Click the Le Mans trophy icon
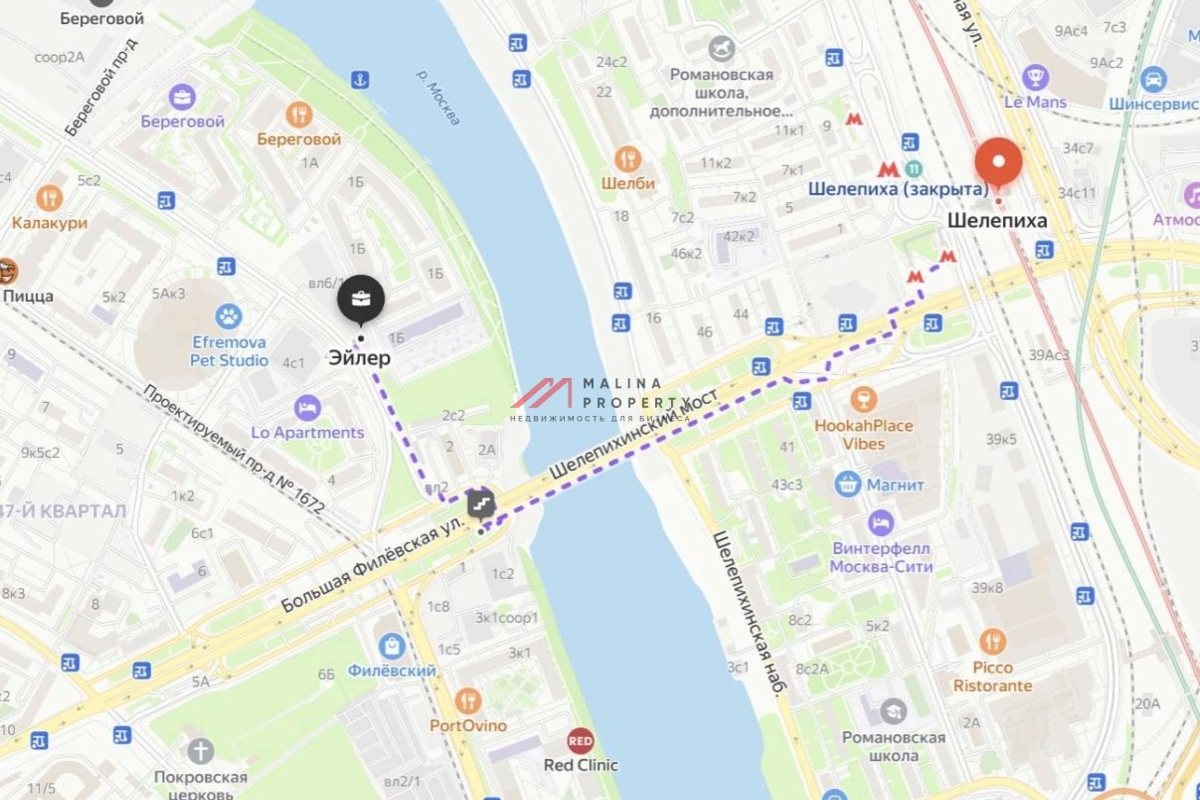 pyautogui.click(x=1036, y=77)
